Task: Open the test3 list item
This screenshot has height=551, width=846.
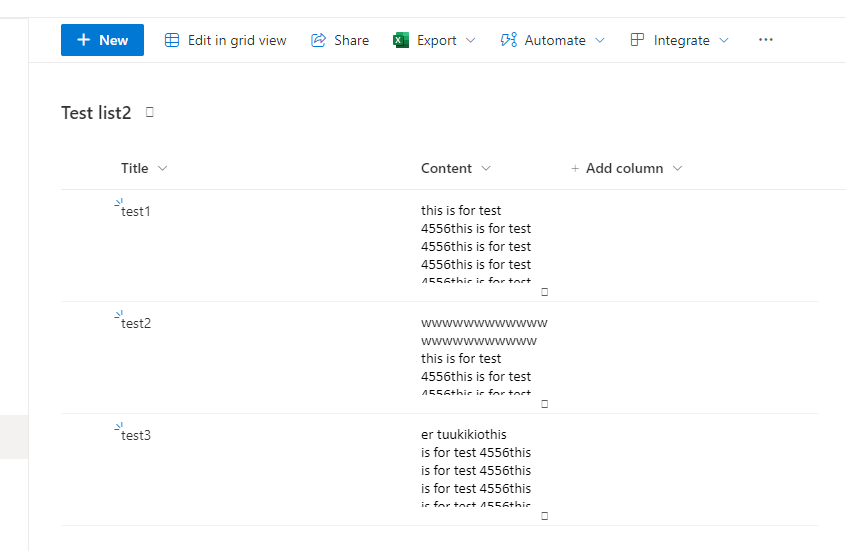Action: pos(136,436)
